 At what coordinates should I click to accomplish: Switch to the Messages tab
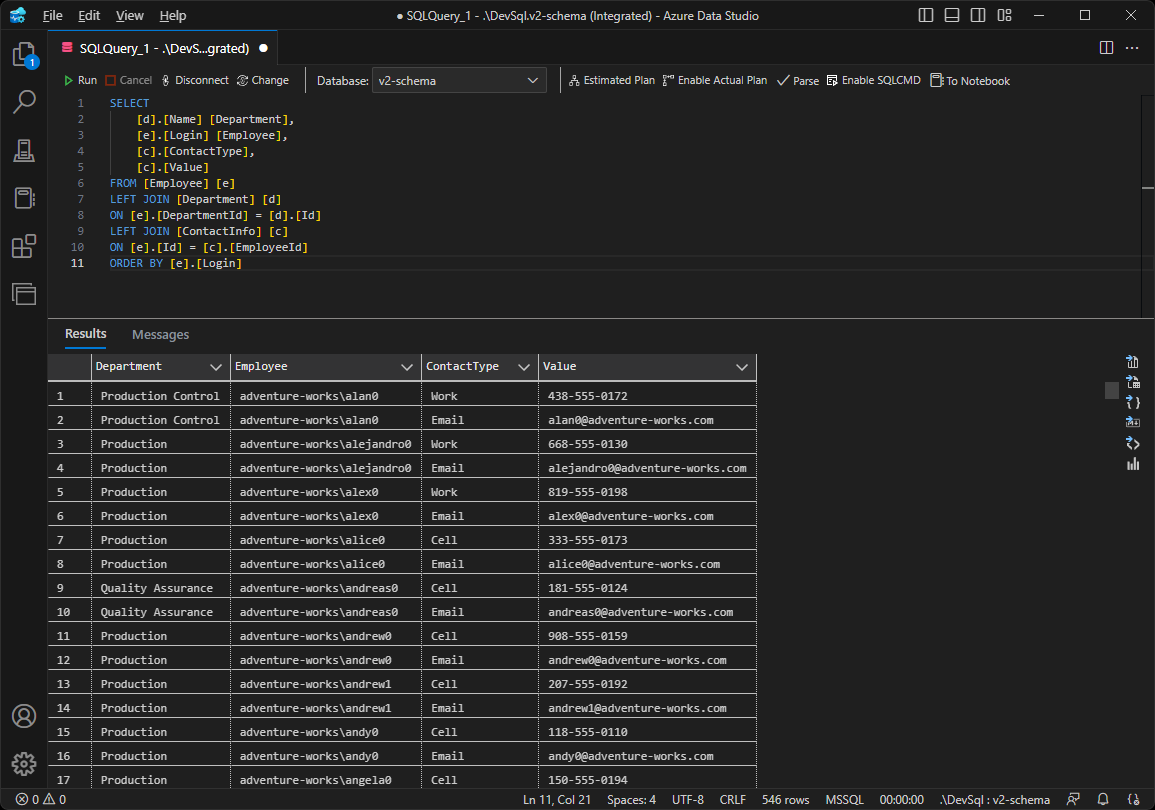point(161,334)
